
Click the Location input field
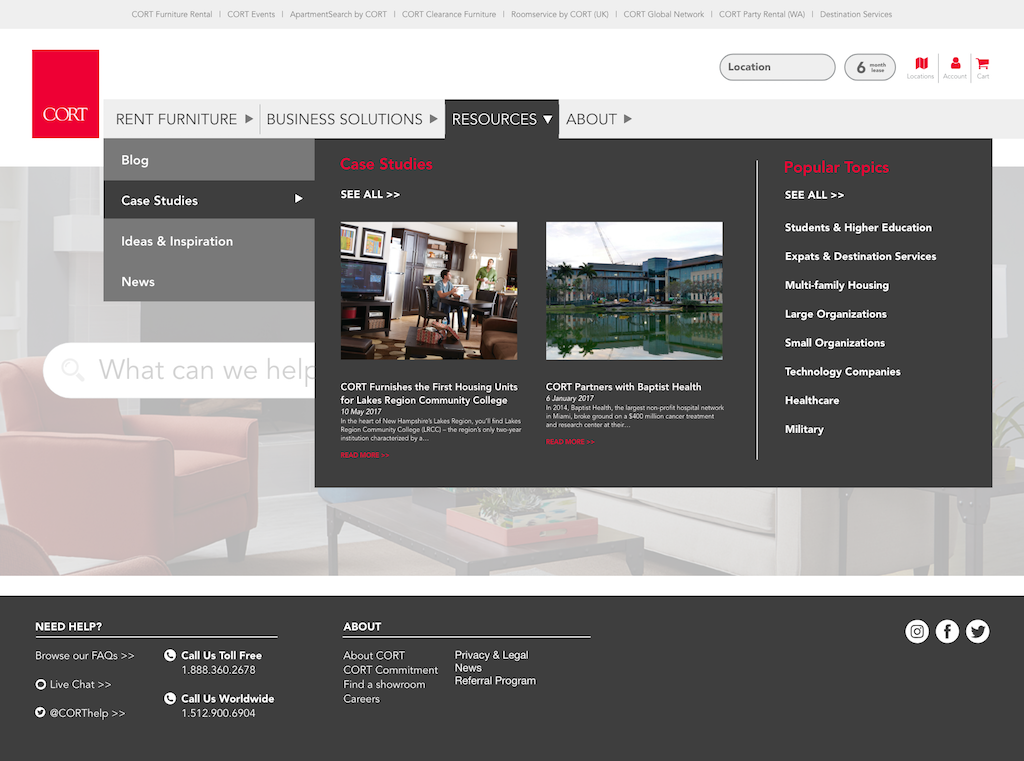pyautogui.click(x=777, y=67)
